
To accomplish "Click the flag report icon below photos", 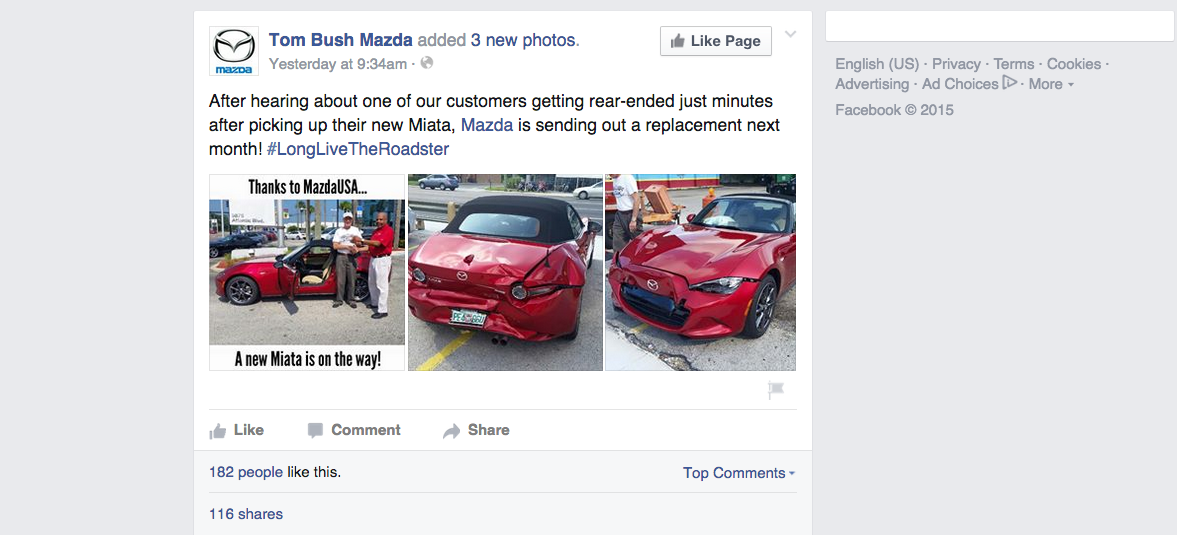I will coord(776,390).
